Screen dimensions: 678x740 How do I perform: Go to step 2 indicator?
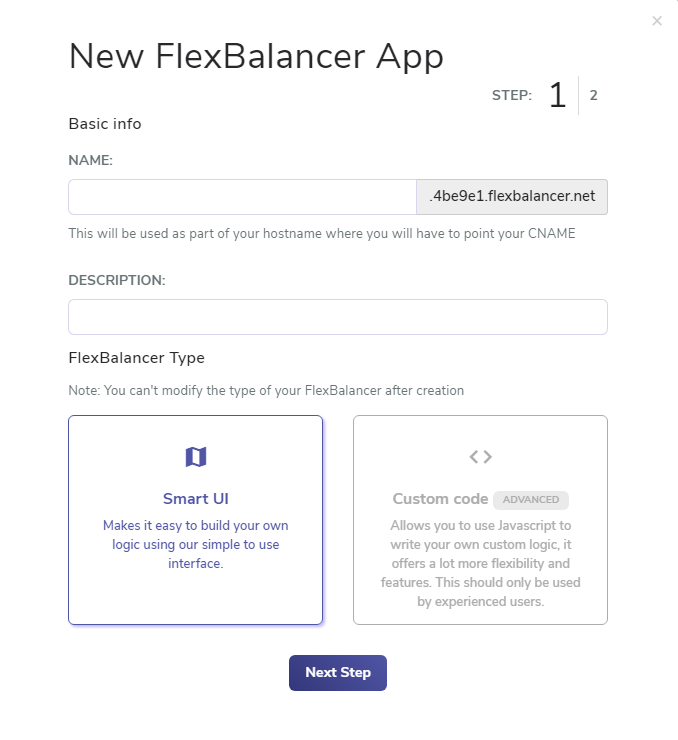[x=594, y=95]
